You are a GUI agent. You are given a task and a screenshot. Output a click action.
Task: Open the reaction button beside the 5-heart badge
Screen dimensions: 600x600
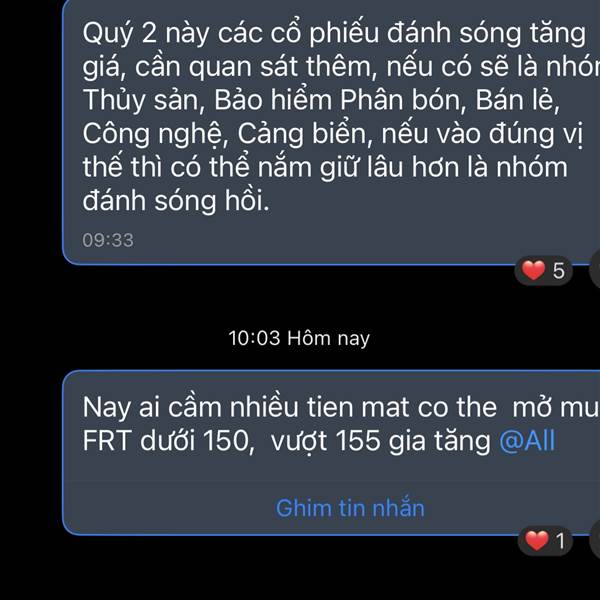[x=595, y=271]
